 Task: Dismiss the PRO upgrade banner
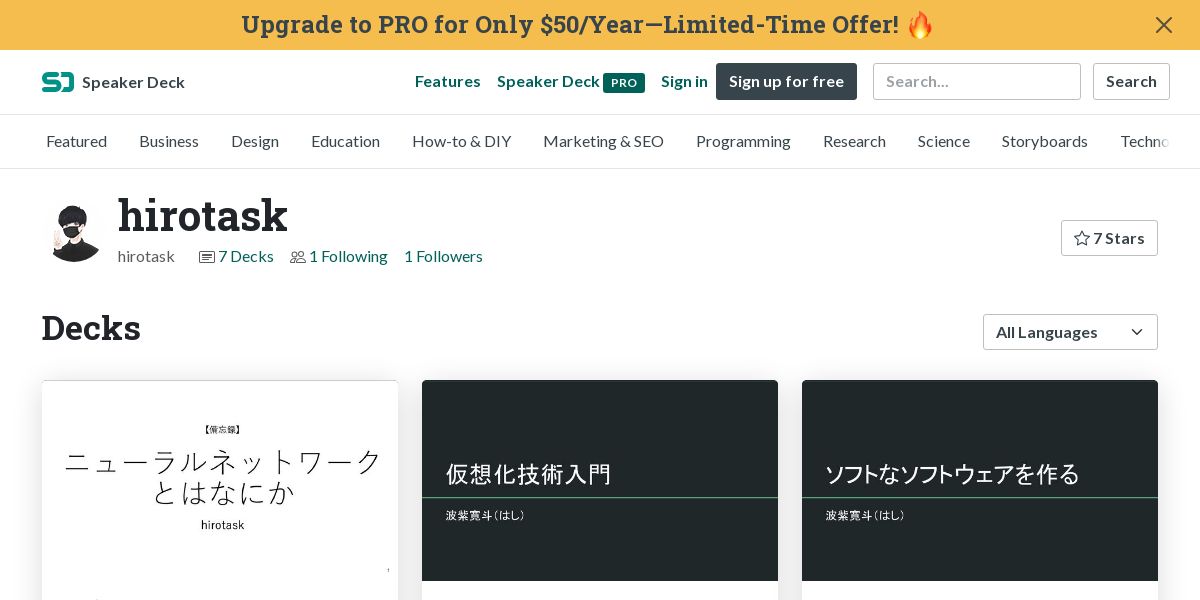(1163, 25)
